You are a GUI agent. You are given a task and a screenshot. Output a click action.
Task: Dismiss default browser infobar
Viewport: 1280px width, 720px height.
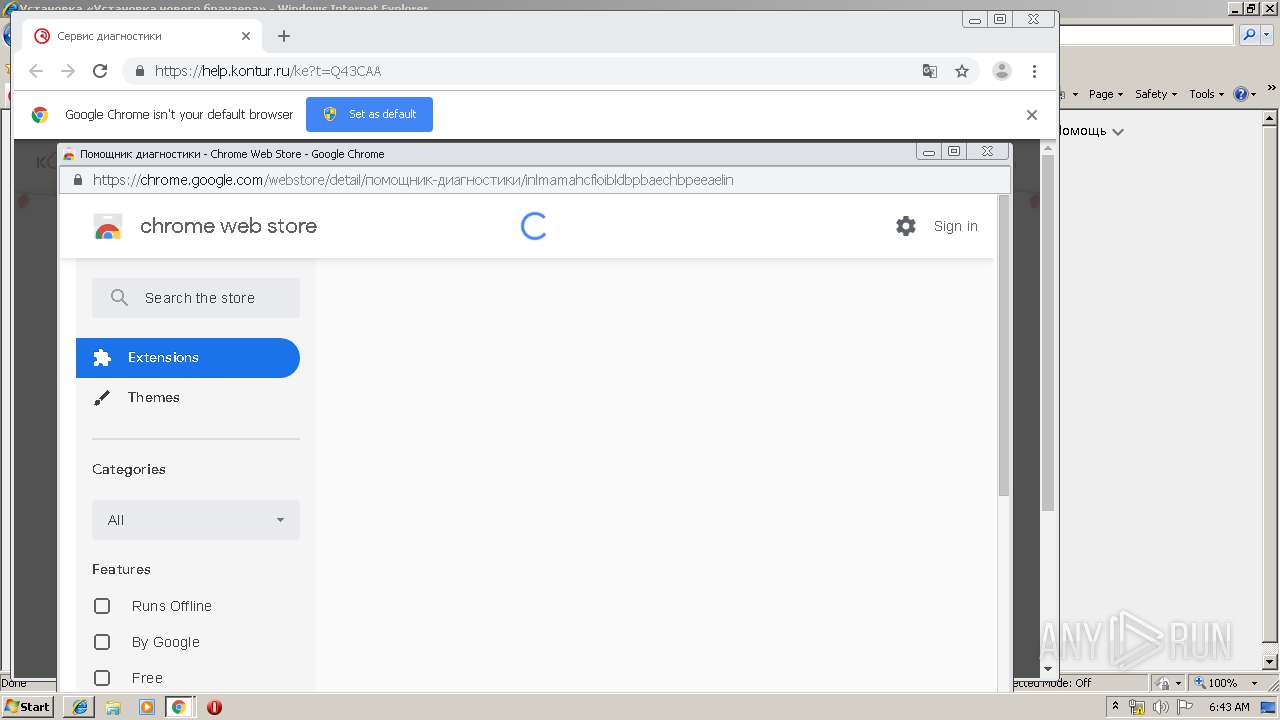pyautogui.click(x=1032, y=114)
